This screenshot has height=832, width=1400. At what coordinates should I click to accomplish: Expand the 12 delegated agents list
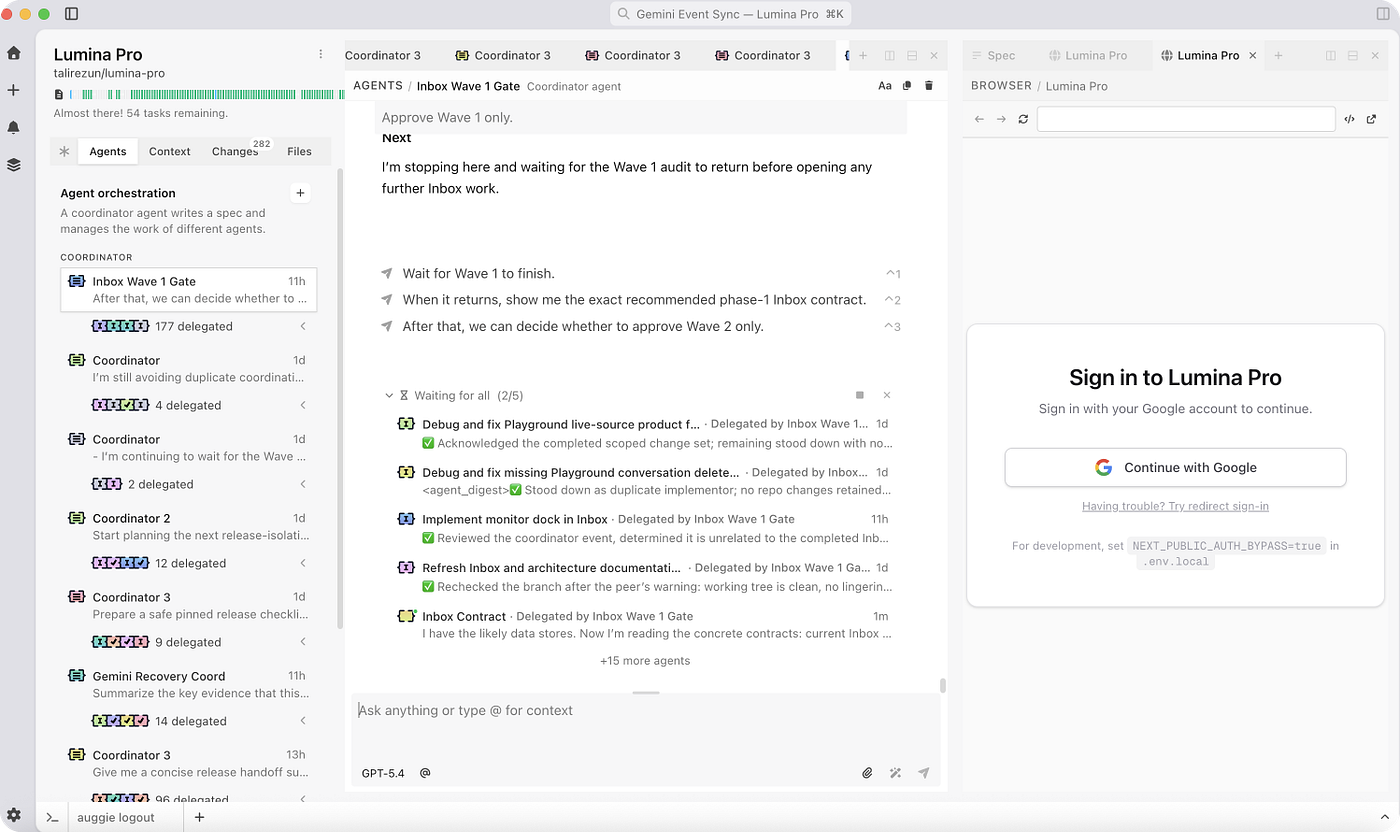click(303, 563)
